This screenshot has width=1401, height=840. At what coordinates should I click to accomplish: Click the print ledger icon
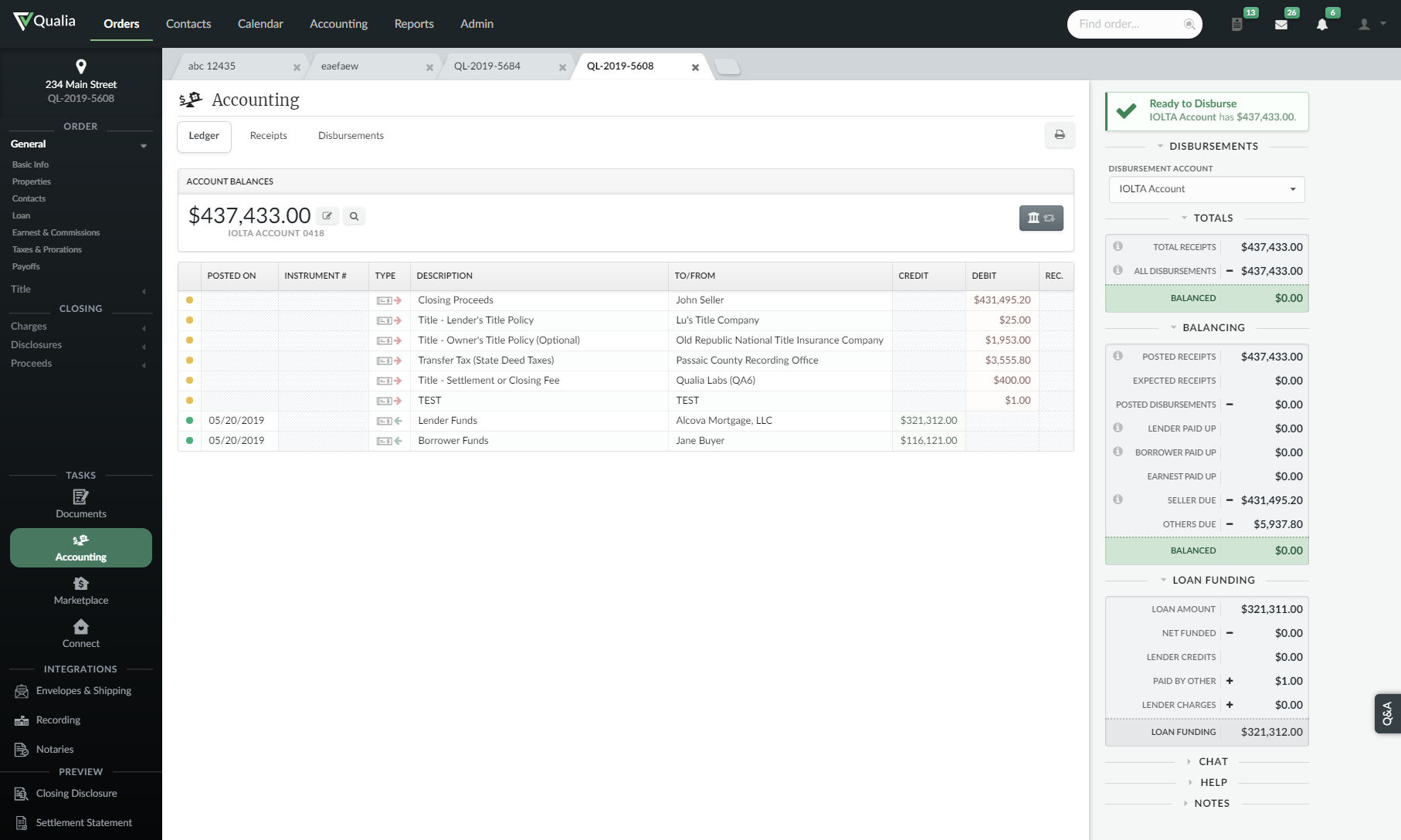(1060, 135)
